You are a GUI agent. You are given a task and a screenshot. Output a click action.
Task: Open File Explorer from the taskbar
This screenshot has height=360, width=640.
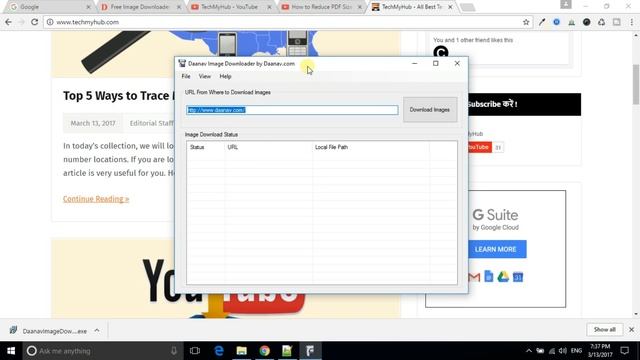242,351
